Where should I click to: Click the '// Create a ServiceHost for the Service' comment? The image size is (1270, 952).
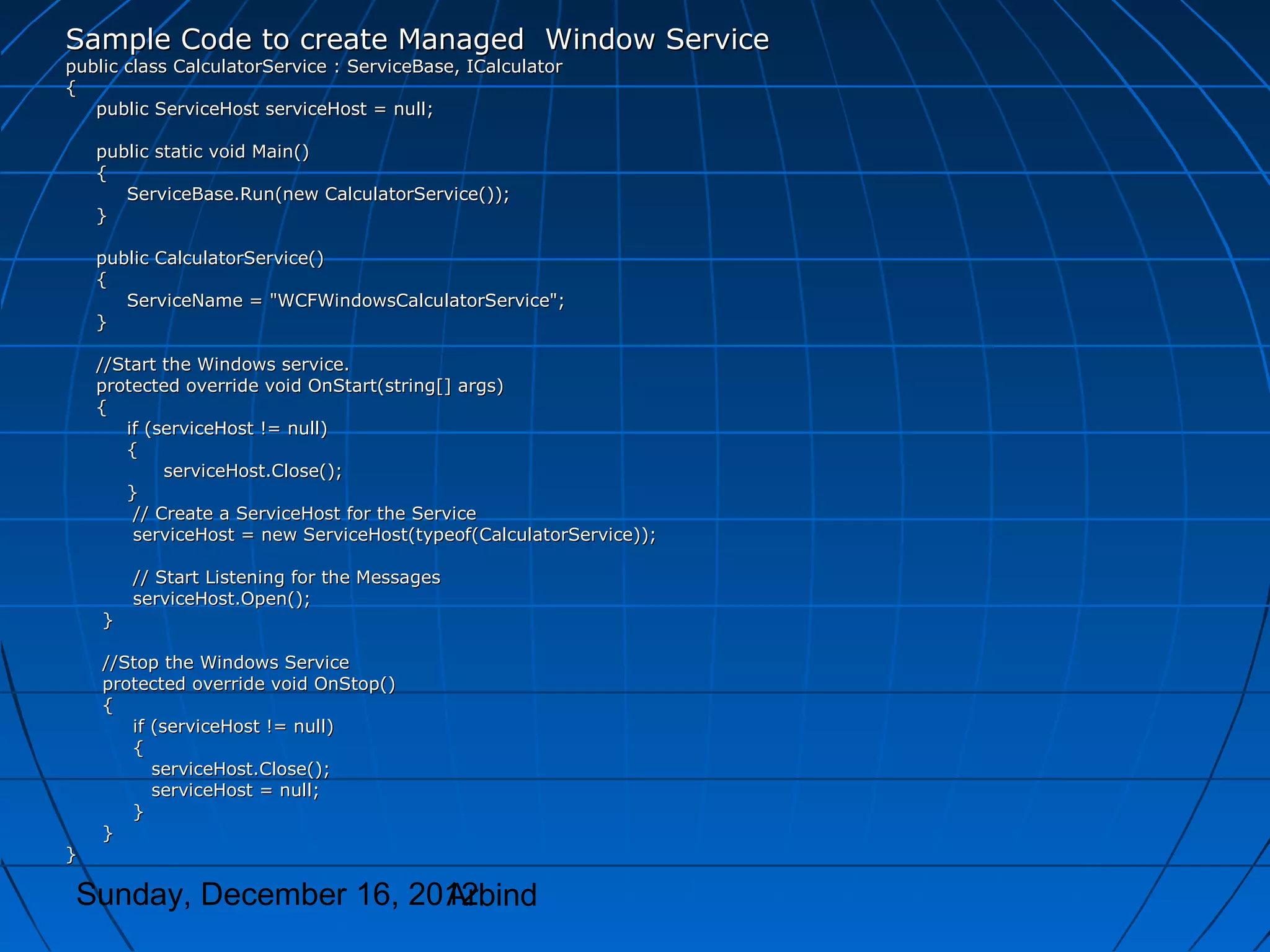tap(304, 514)
